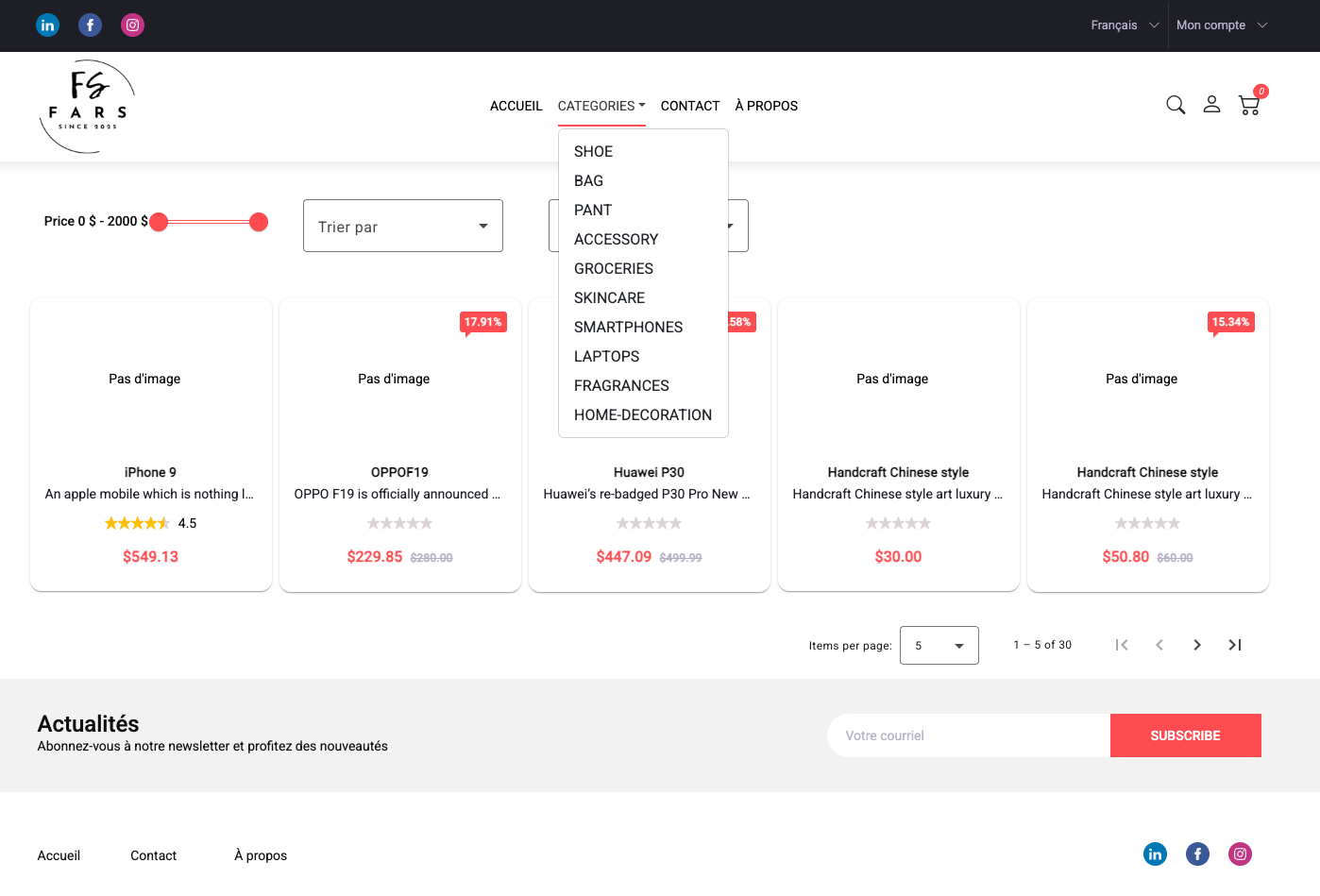Screen dimensions: 1320x896
Task: Open the CONTACT navigation link
Action: [x=689, y=106]
